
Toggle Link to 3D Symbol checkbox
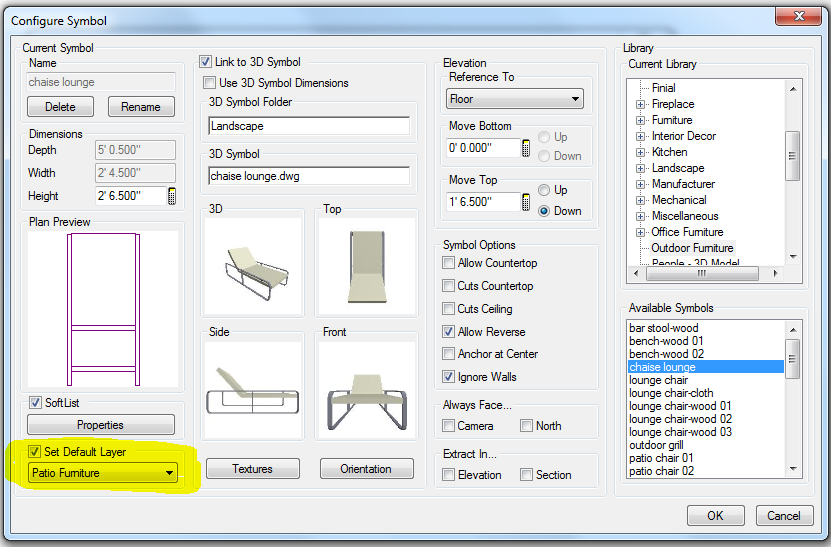206,62
